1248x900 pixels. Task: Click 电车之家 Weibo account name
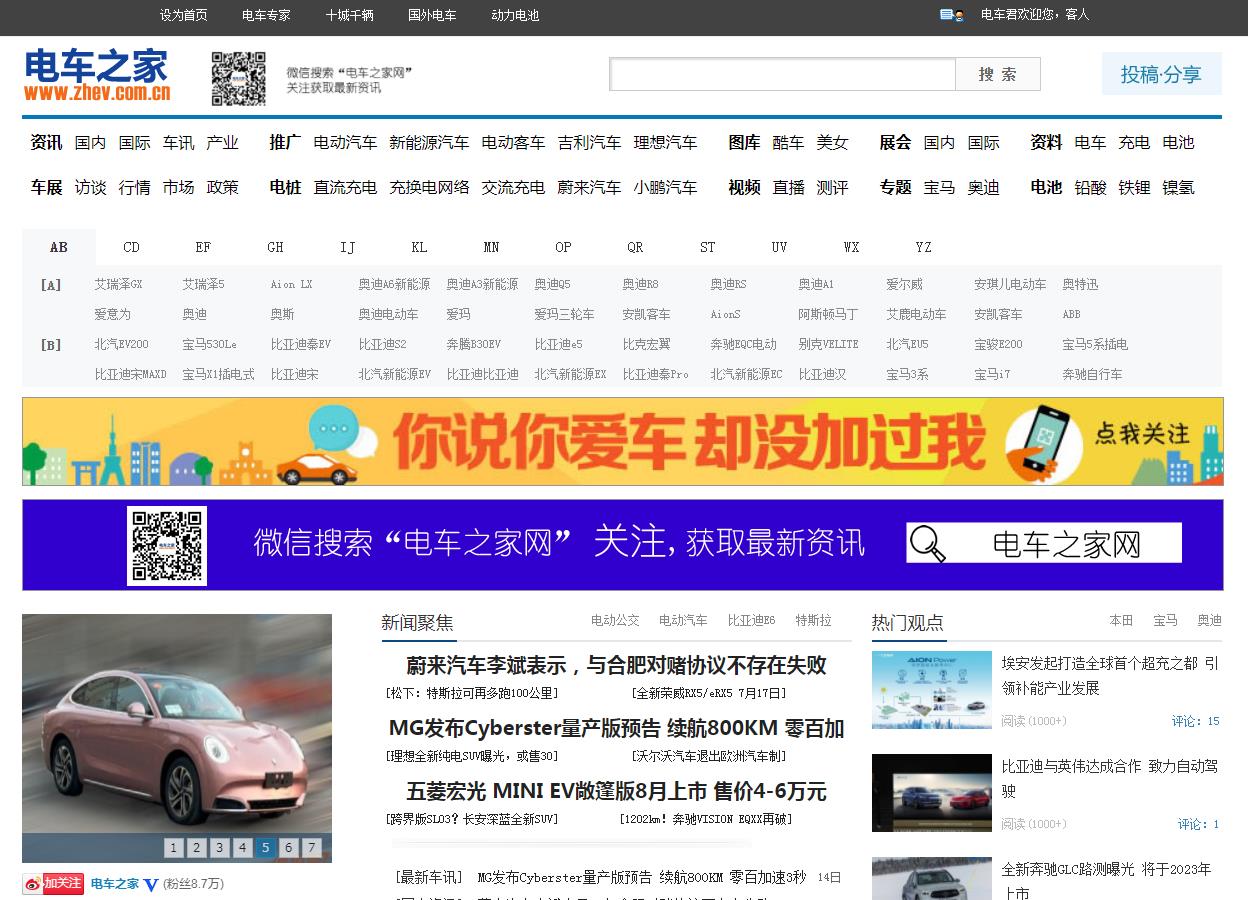115,884
